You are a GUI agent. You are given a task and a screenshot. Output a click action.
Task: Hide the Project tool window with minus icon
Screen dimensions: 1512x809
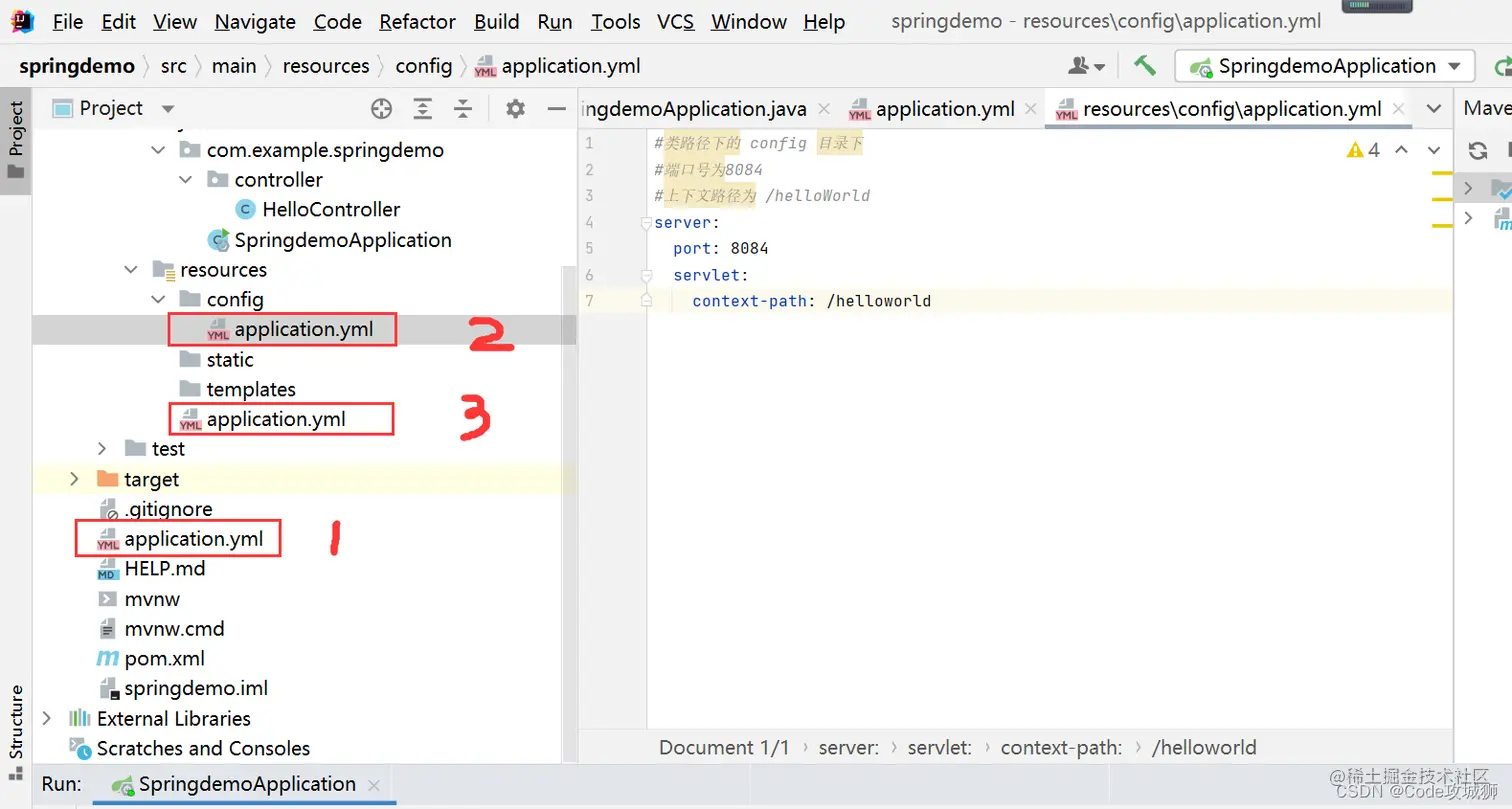557,109
